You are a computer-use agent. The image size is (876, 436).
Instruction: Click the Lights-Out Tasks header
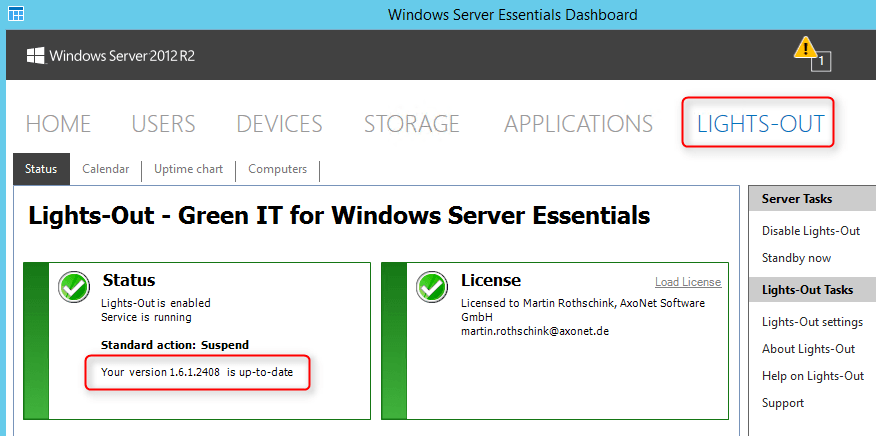coord(812,290)
